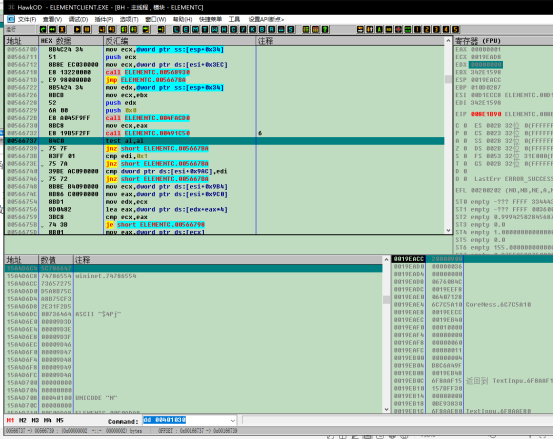Open Source window with S icon

291,30
